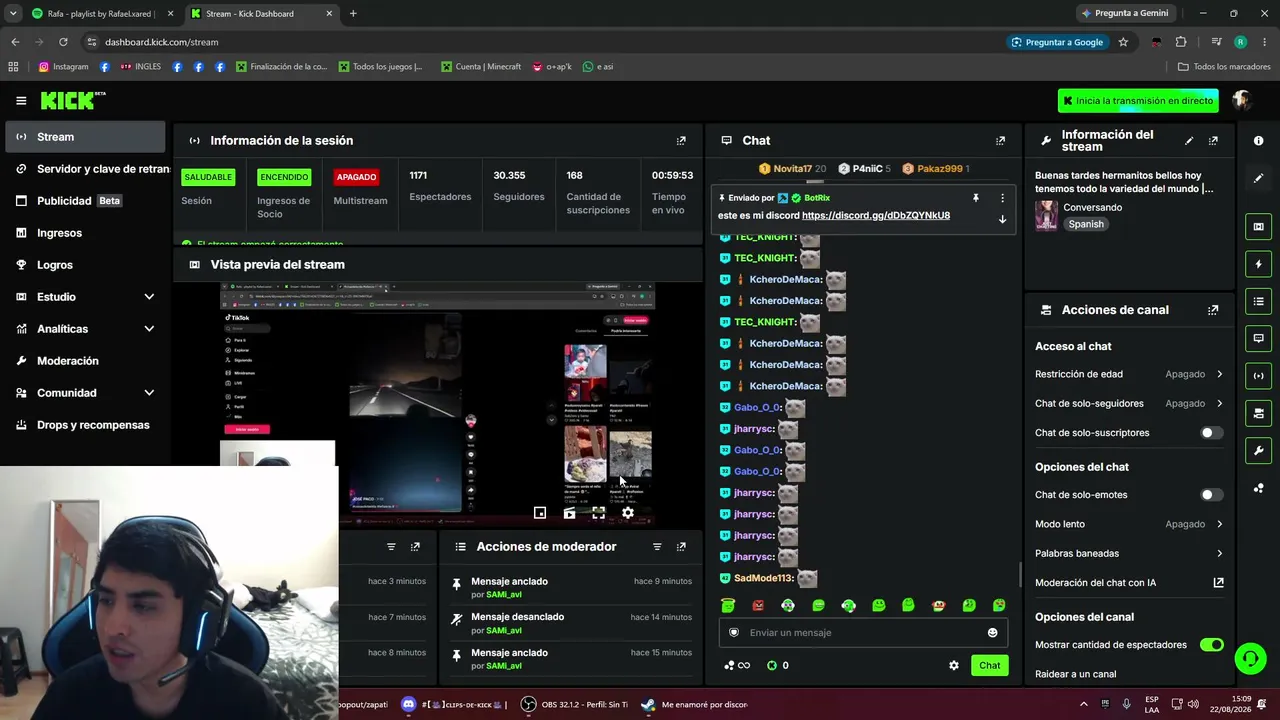
Task: Click the KICK beta logo
Action: coord(73,100)
